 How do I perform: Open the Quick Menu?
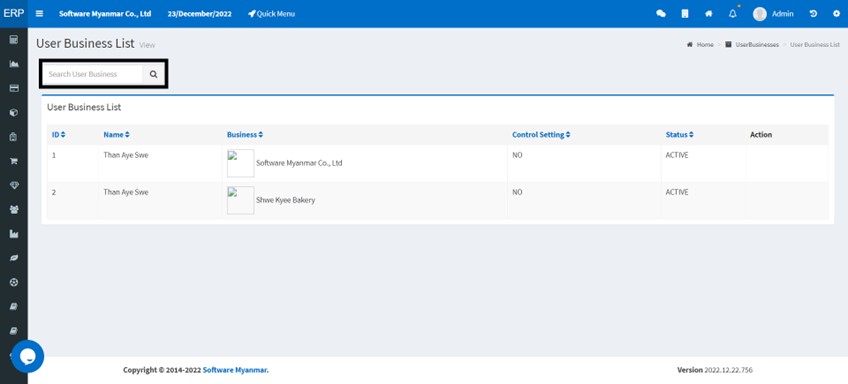coord(271,14)
